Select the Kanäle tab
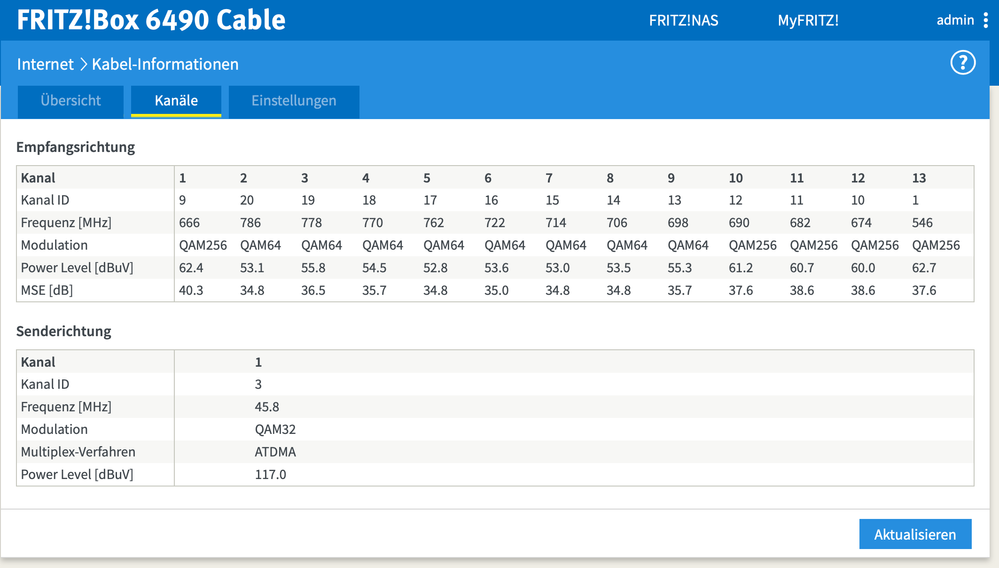 (176, 101)
